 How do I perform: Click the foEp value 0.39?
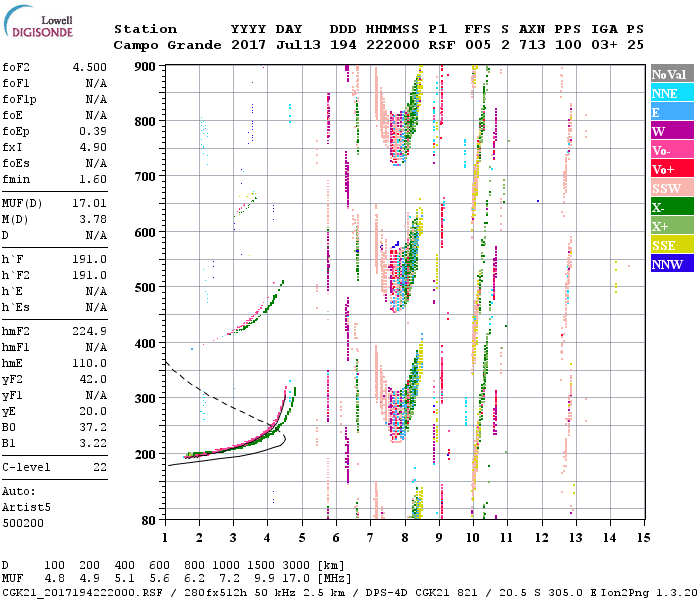(93, 131)
